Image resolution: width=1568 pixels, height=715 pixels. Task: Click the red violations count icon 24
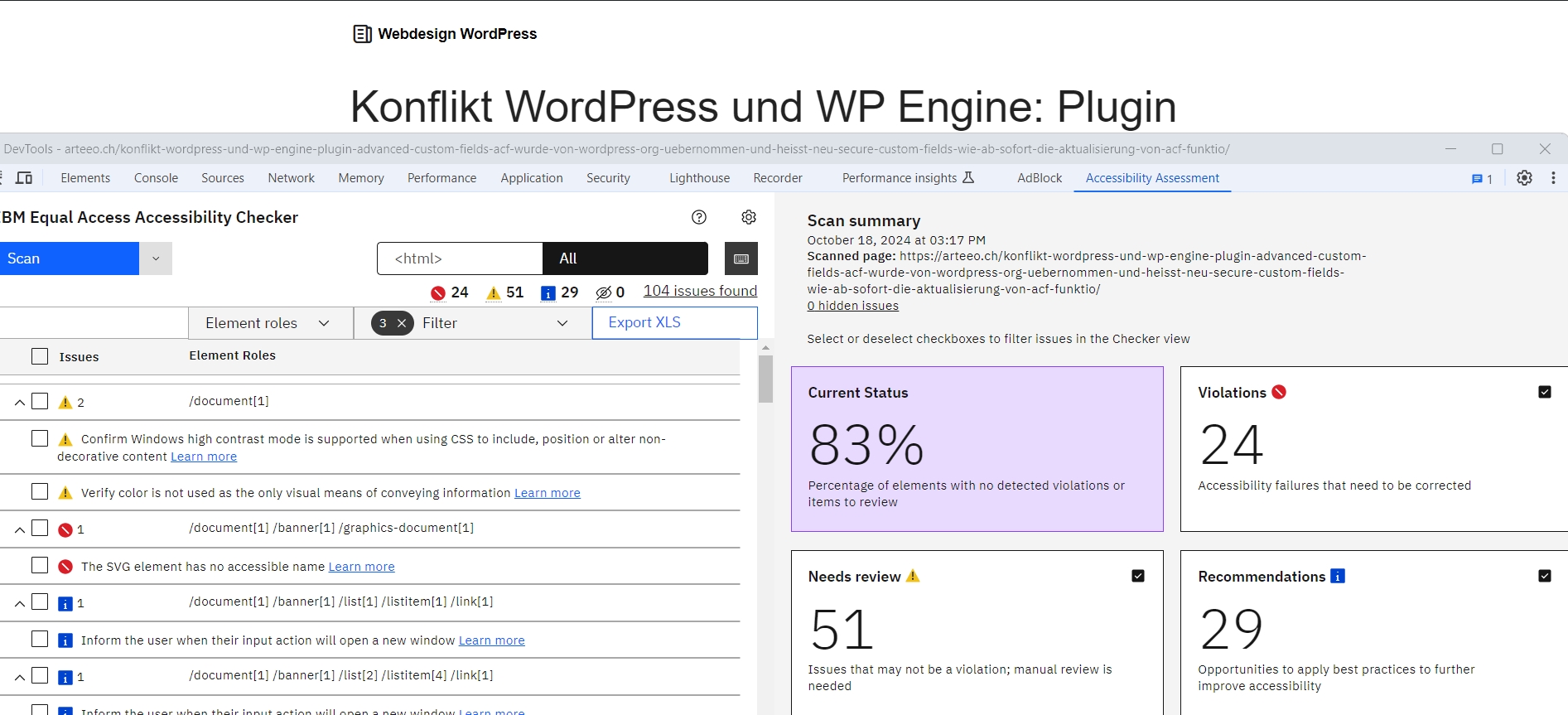pyautogui.click(x=438, y=292)
